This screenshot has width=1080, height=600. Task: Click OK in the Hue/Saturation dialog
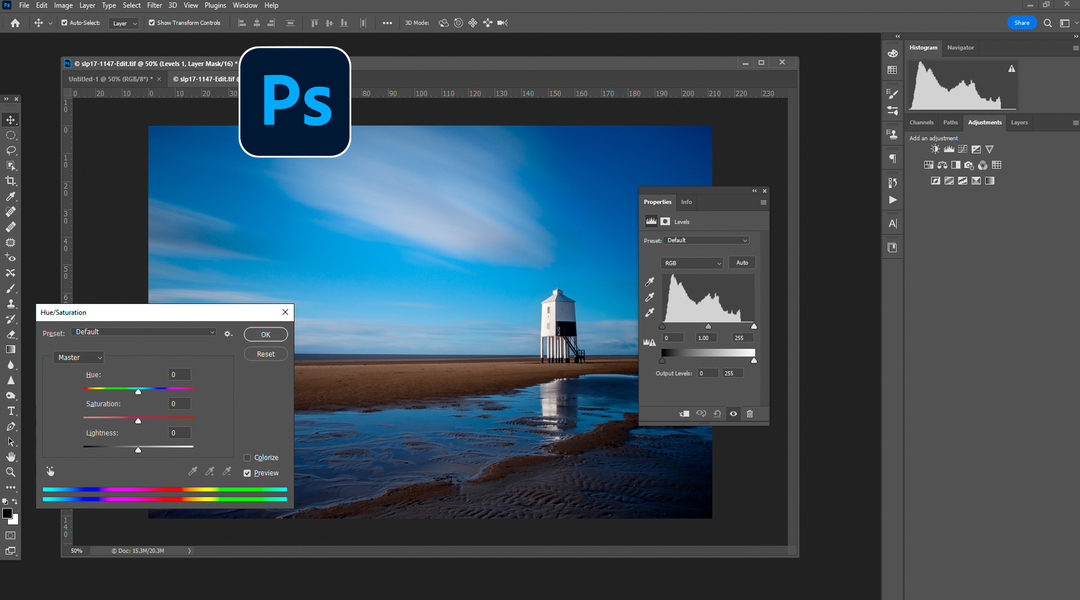point(265,335)
